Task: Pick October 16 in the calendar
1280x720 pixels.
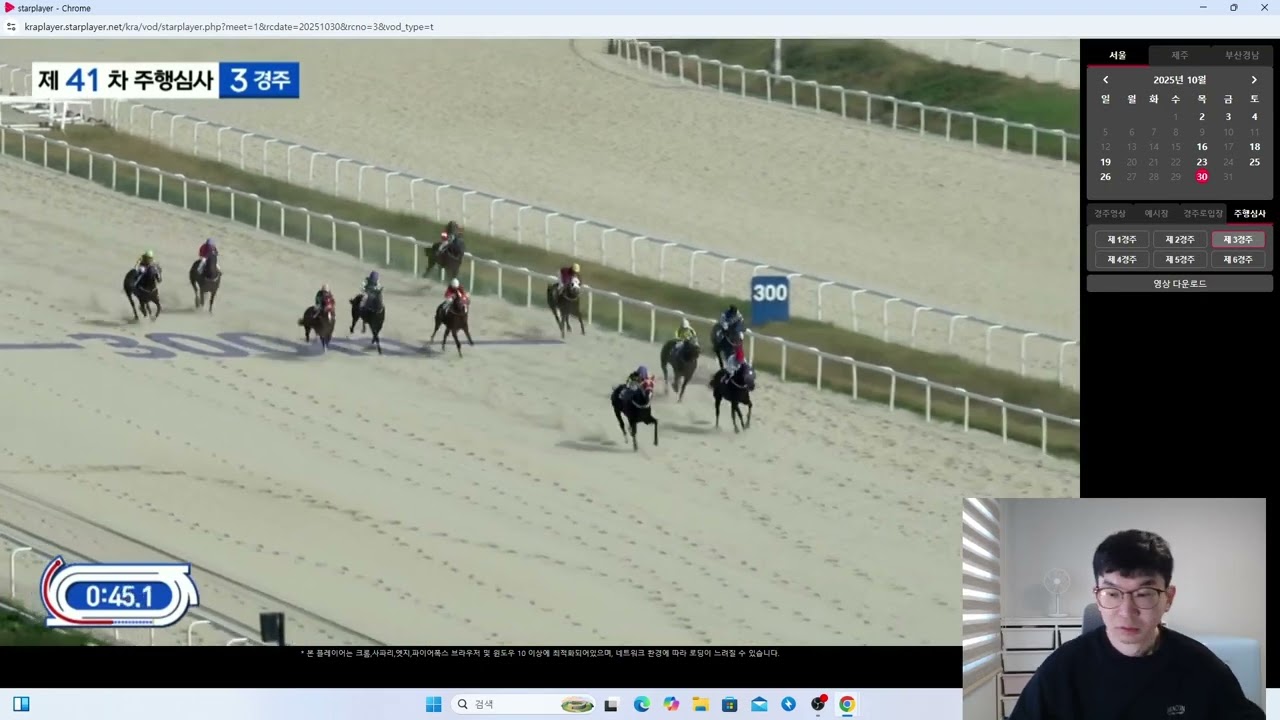Action: click(1202, 147)
